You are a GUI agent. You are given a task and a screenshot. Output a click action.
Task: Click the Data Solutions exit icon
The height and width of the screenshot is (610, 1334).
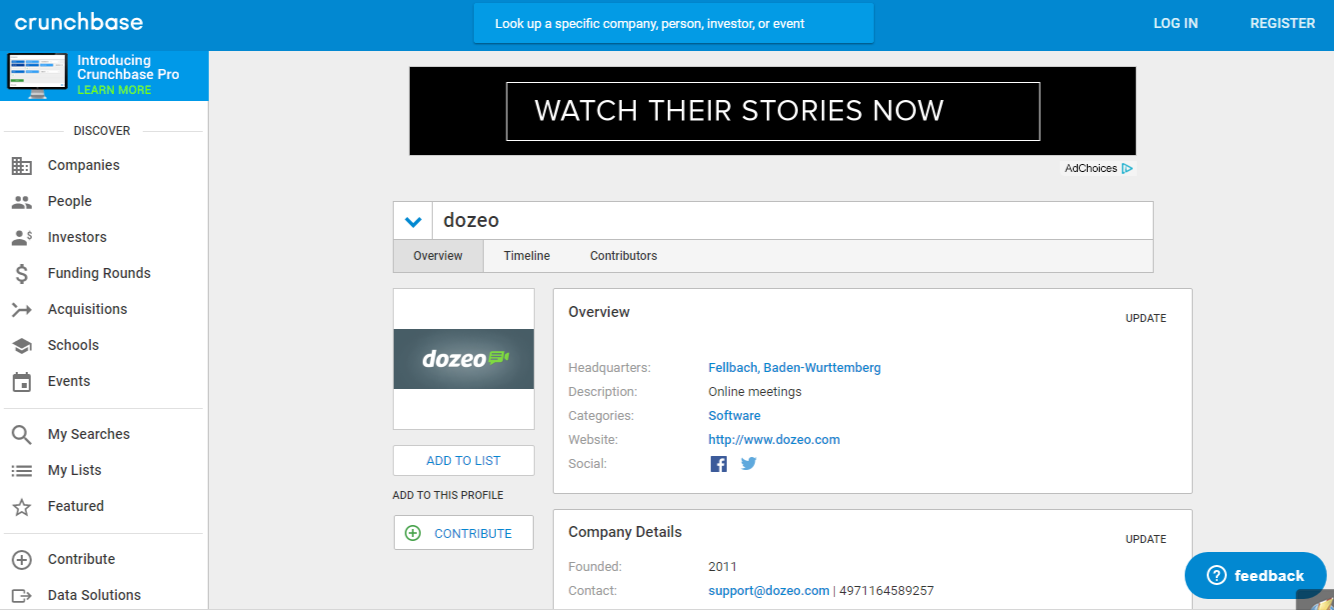[x=21, y=595]
